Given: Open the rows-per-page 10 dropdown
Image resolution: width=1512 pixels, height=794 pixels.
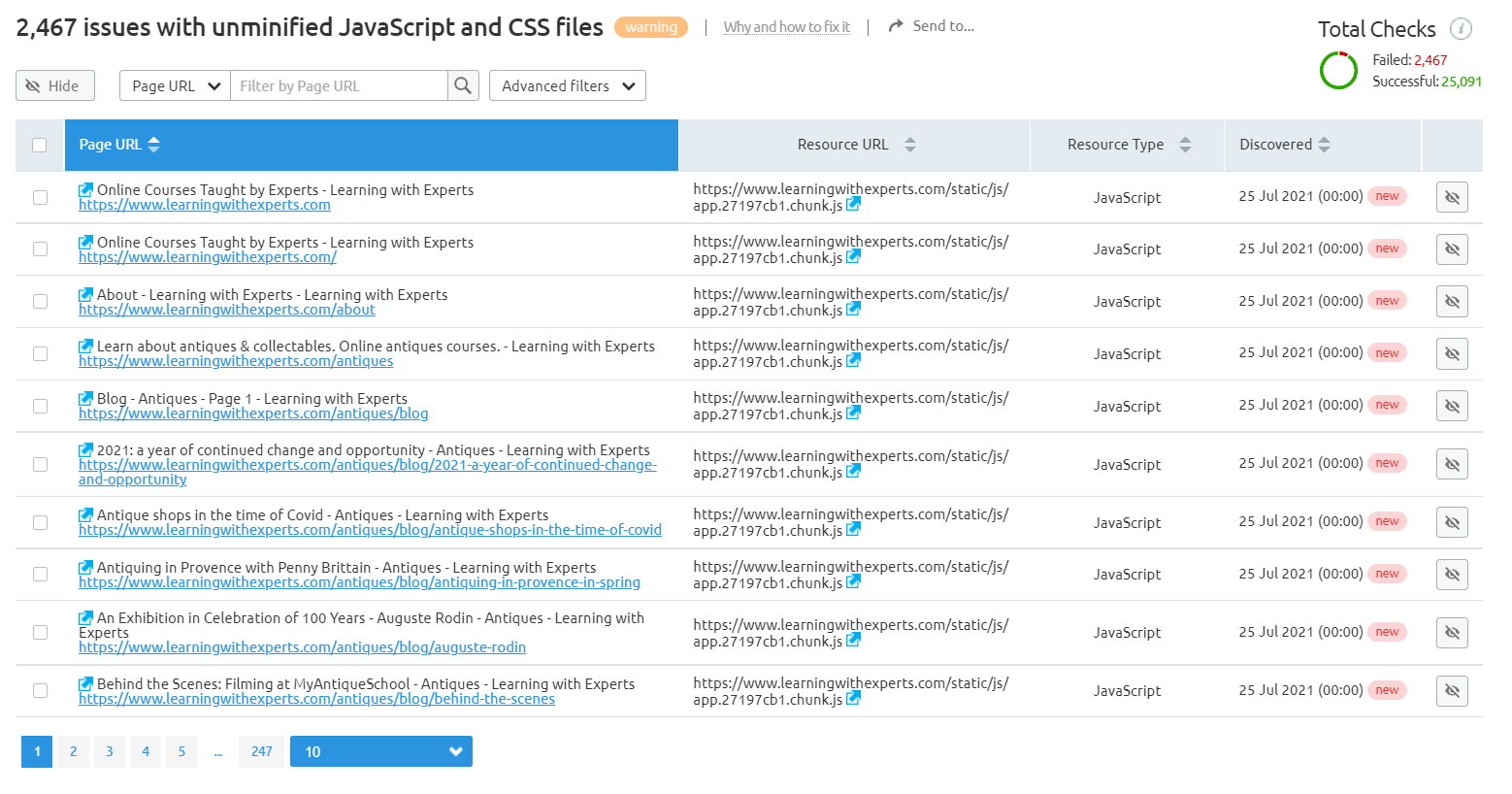Looking at the screenshot, I should (381, 751).
